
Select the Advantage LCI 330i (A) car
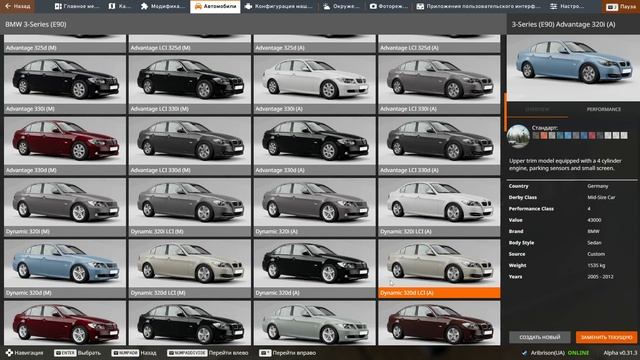(x=439, y=84)
